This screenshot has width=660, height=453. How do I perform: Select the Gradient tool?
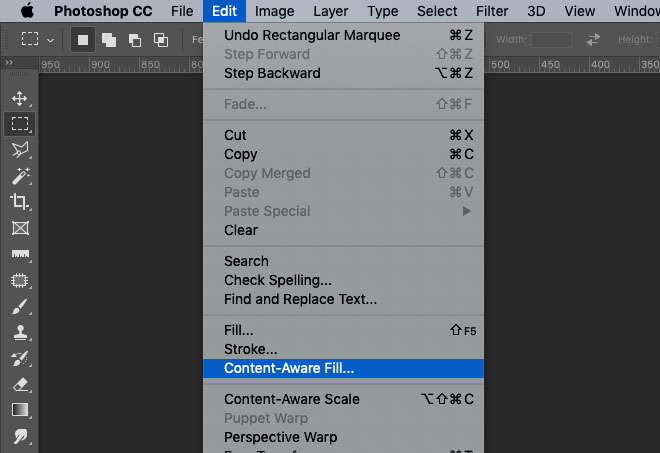[x=19, y=410]
